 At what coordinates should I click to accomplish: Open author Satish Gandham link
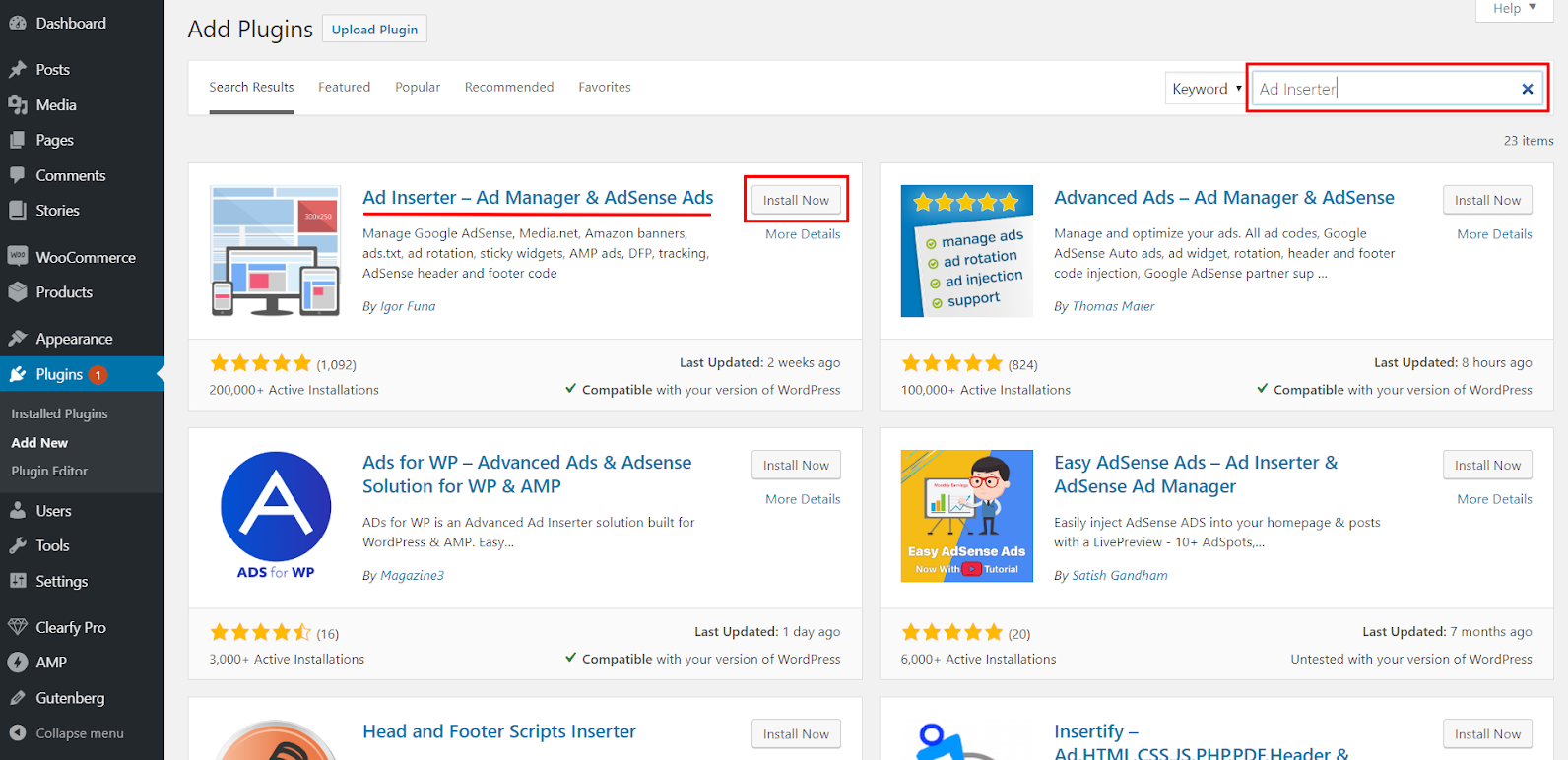click(1120, 575)
